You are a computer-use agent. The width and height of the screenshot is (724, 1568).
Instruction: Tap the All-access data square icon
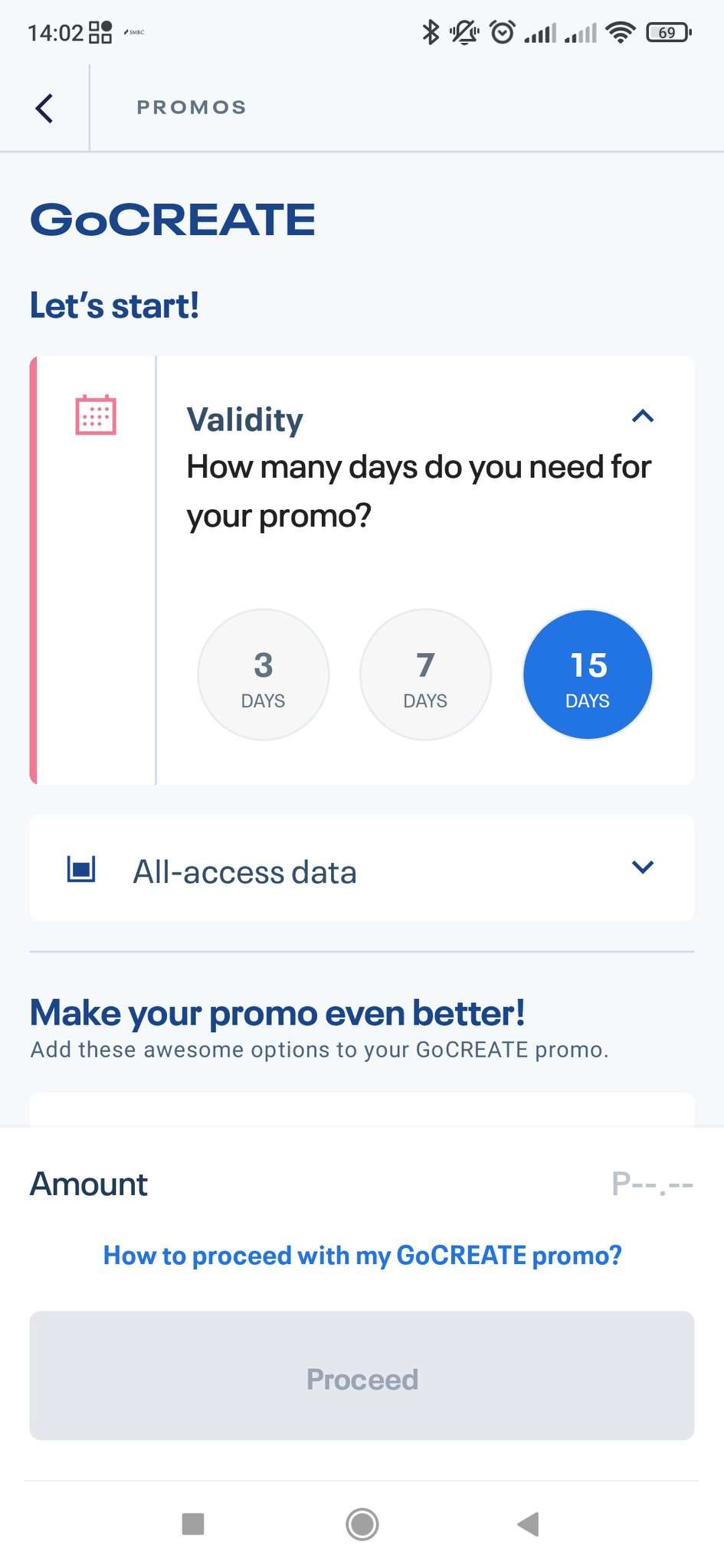(81, 869)
